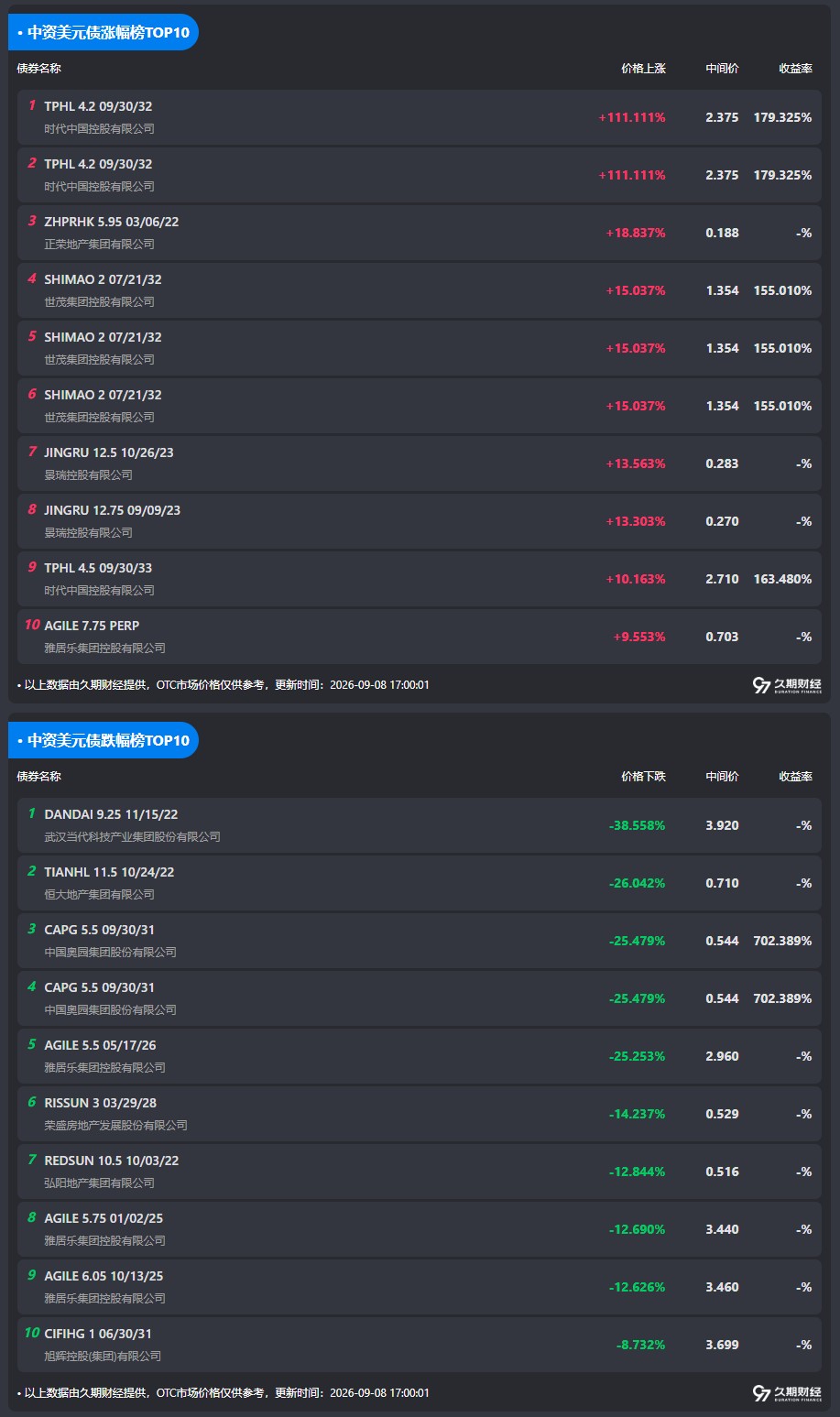The width and height of the screenshot is (840, 1417).
Task: Select the rank 1 TPHL 4.2 09/30/32 bond
Action: 420,117
